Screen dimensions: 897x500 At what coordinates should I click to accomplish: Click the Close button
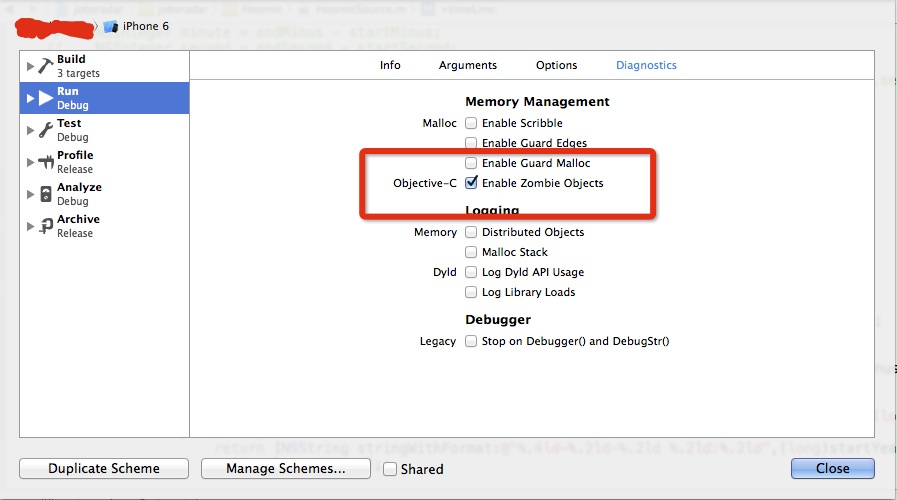pyautogui.click(x=833, y=469)
